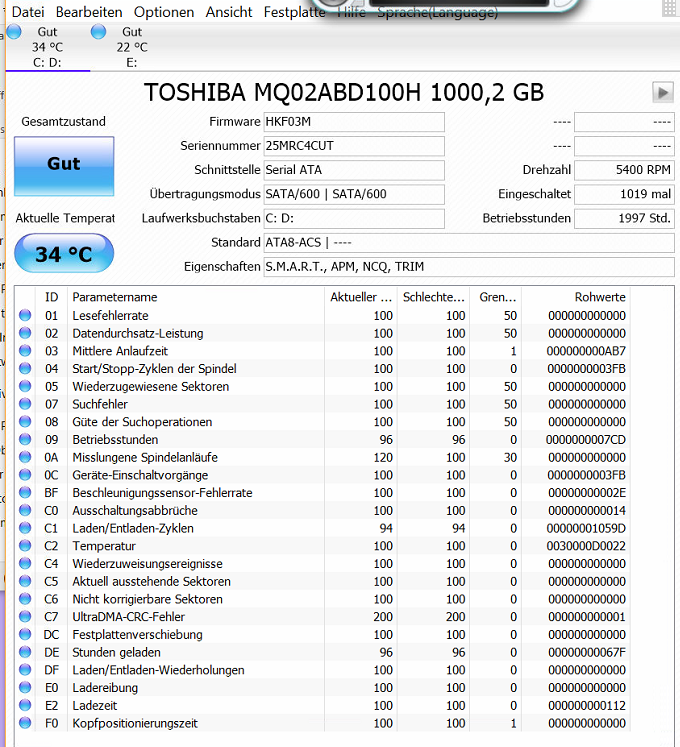The image size is (680, 747).
Task: Click the Aktueller column header
Action: (x=361, y=297)
